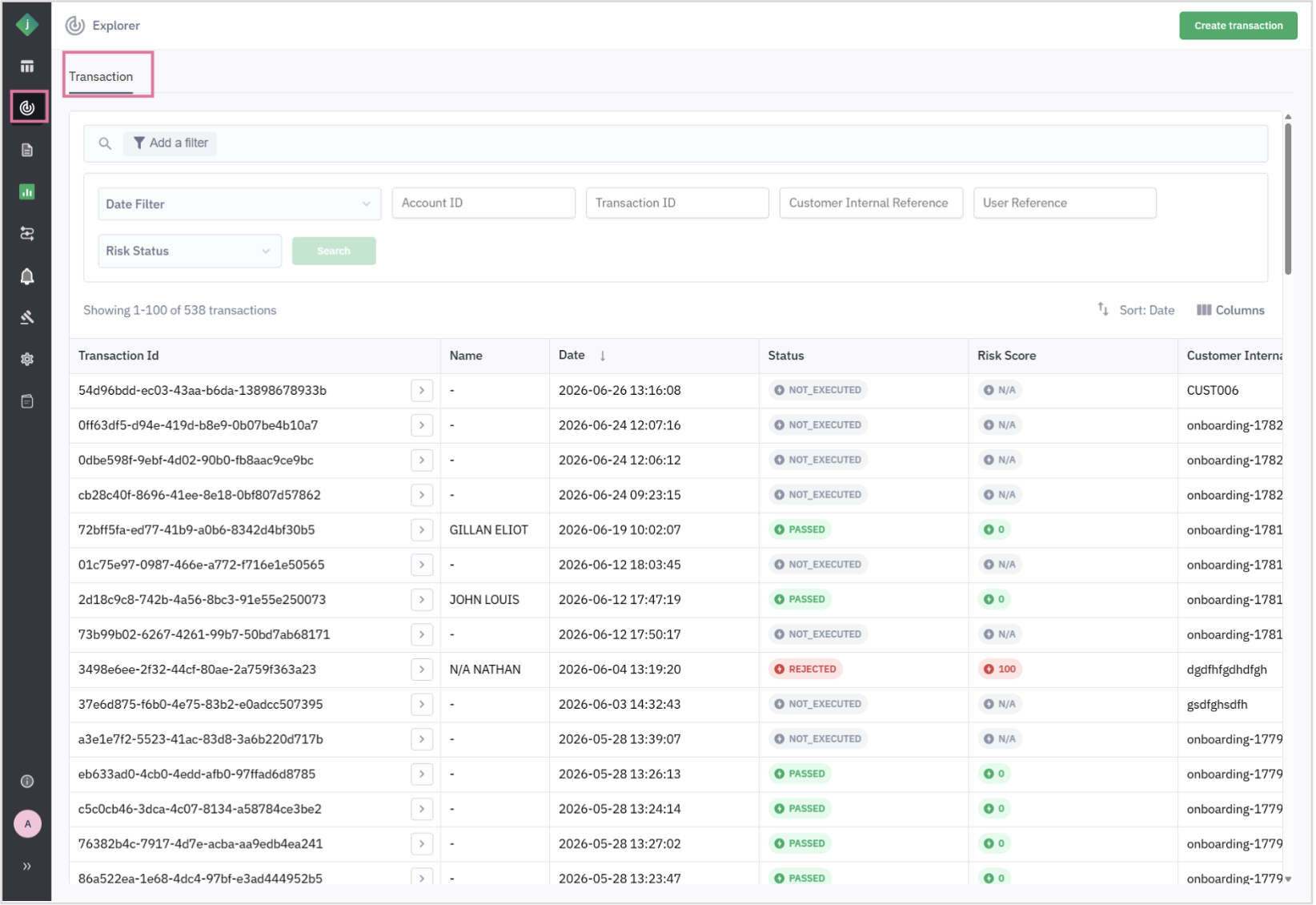Viewport: 1316px width, 905px height.
Task: Click Add a filter button
Action: [171, 143]
